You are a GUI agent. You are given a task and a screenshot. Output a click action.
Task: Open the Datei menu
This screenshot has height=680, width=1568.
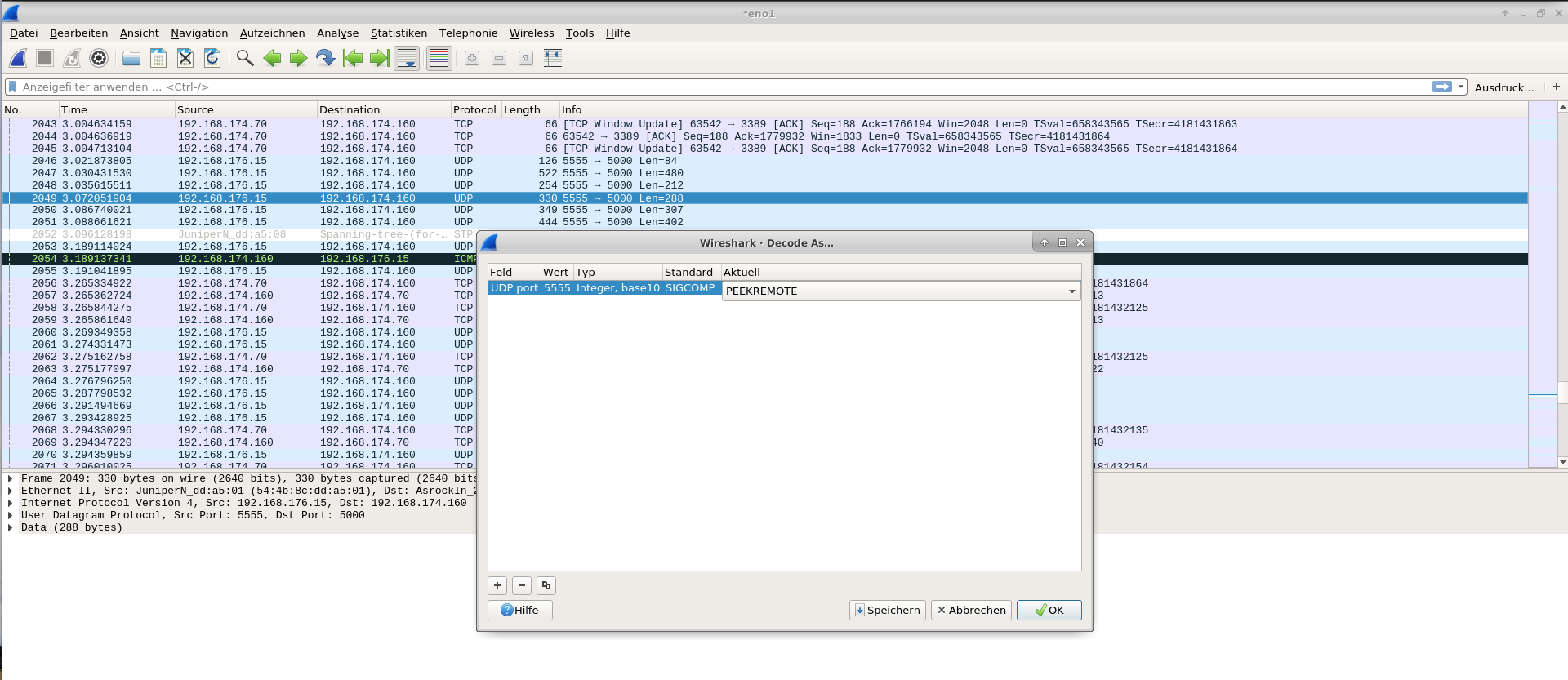tap(24, 33)
